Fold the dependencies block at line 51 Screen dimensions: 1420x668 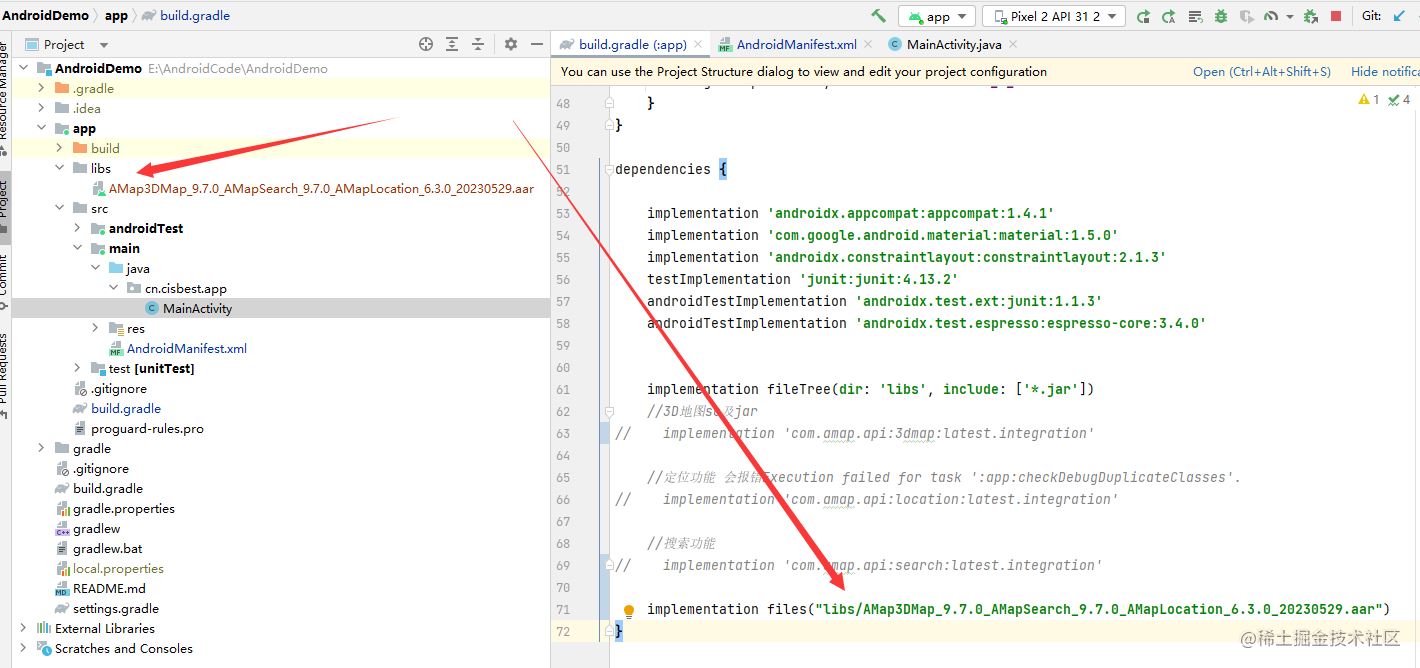[609, 170]
